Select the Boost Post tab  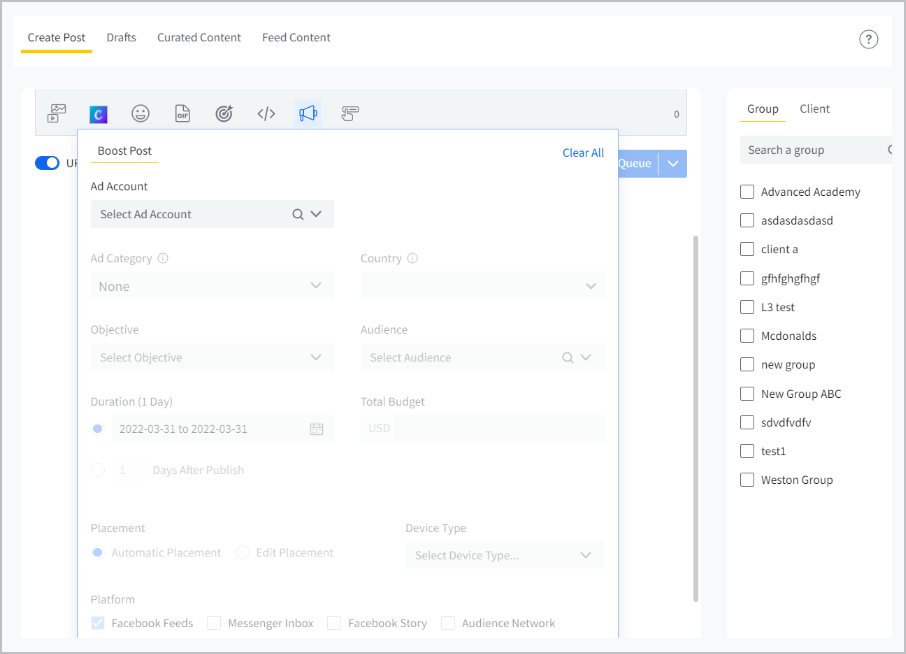(124, 151)
